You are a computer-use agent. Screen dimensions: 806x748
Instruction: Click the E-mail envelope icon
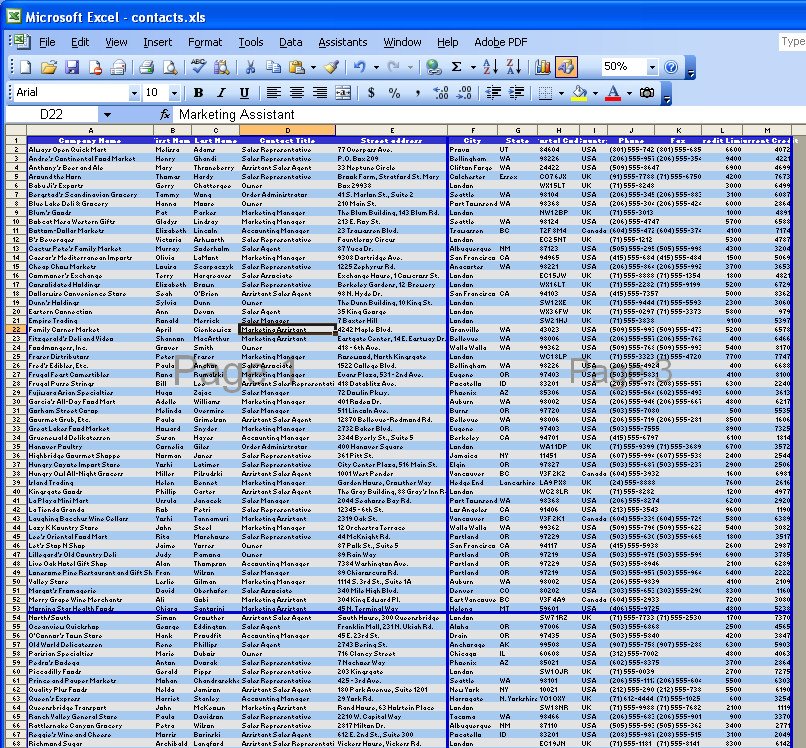click(x=118, y=67)
